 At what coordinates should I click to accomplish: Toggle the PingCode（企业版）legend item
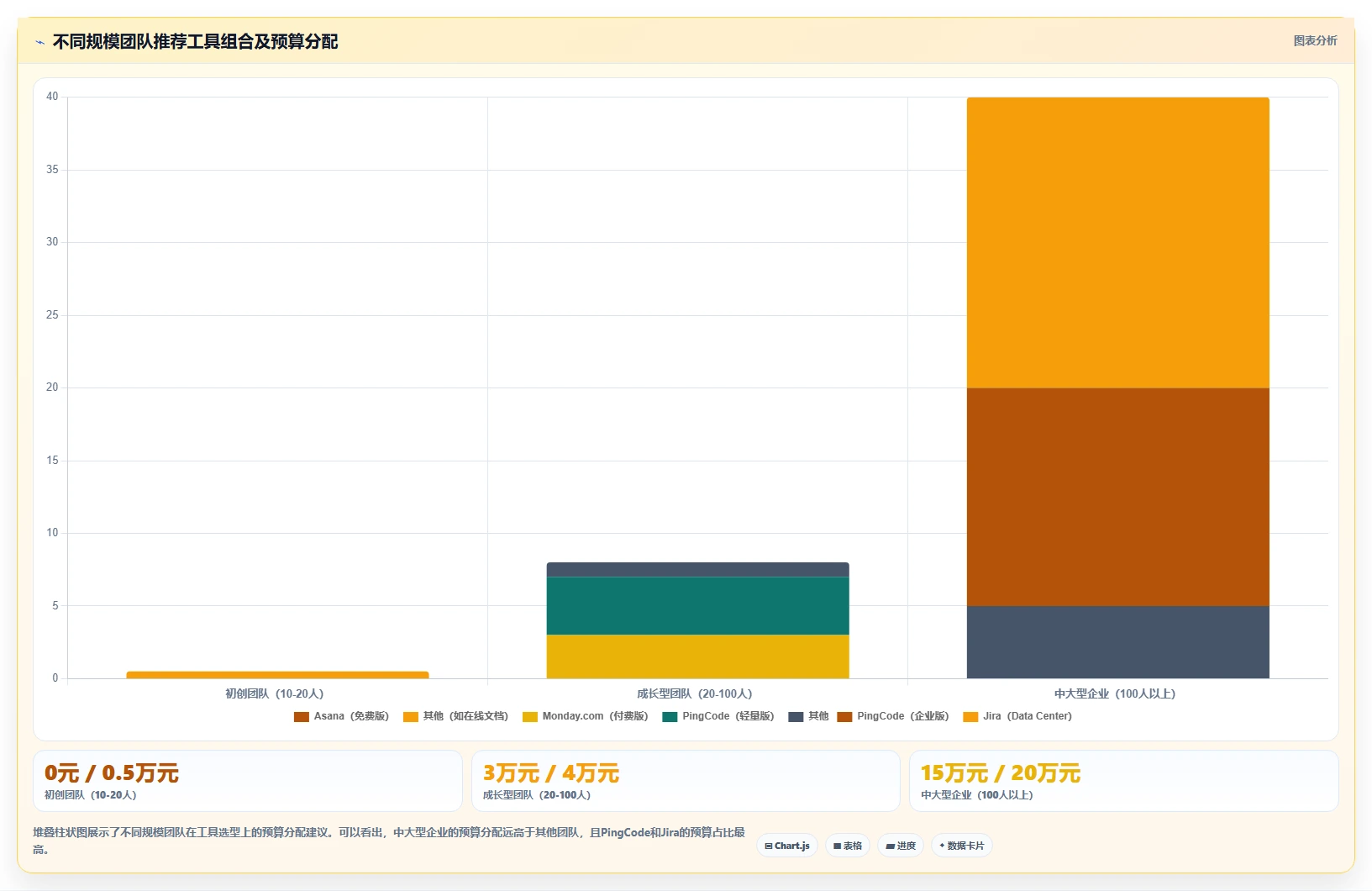(x=893, y=716)
